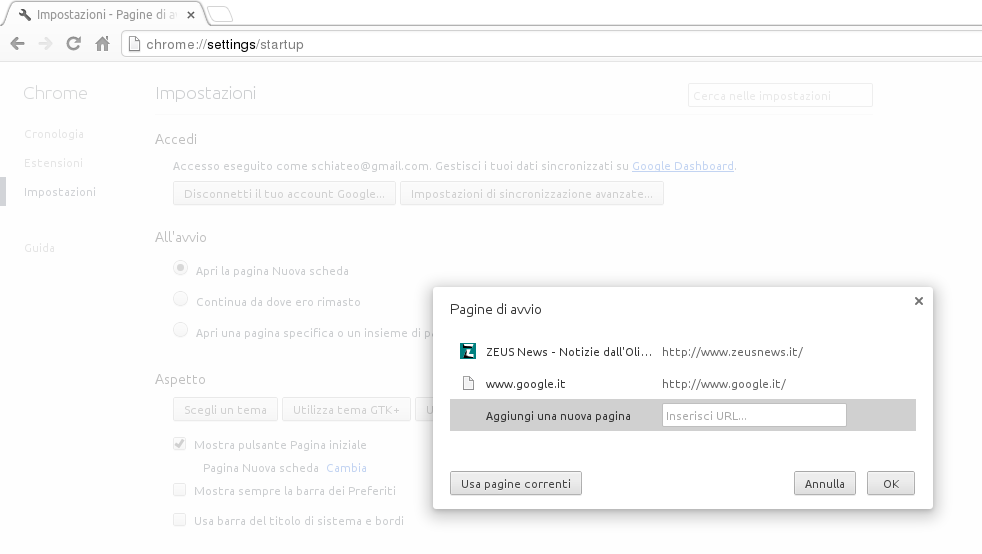Click the forward navigation arrow
The width and height of the screenshot is (982, 554).
(45, 44)
